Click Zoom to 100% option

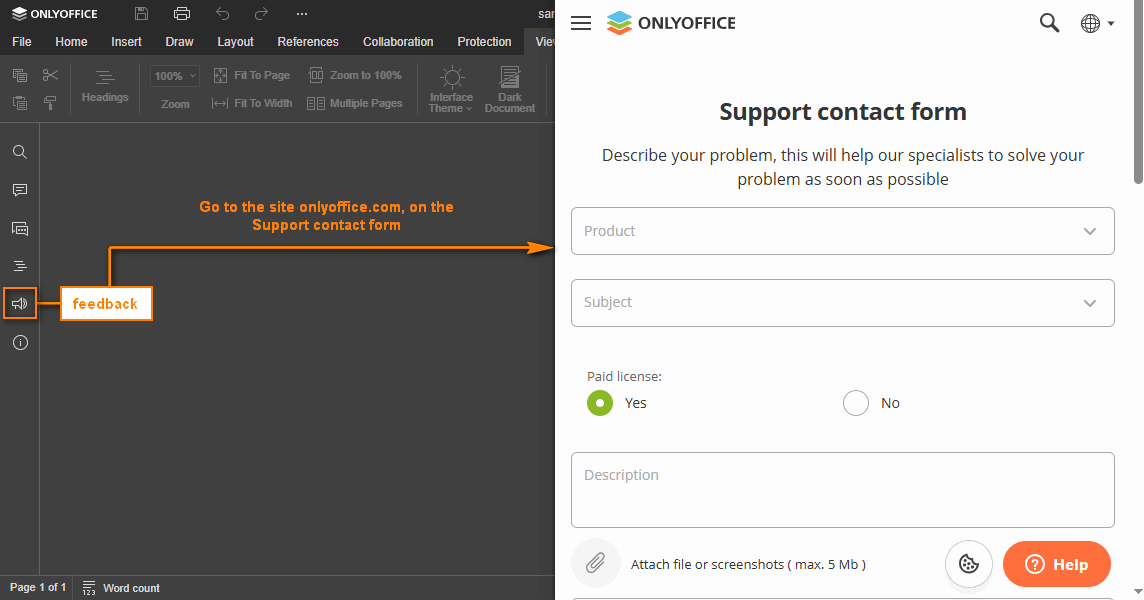click(355, 75)
